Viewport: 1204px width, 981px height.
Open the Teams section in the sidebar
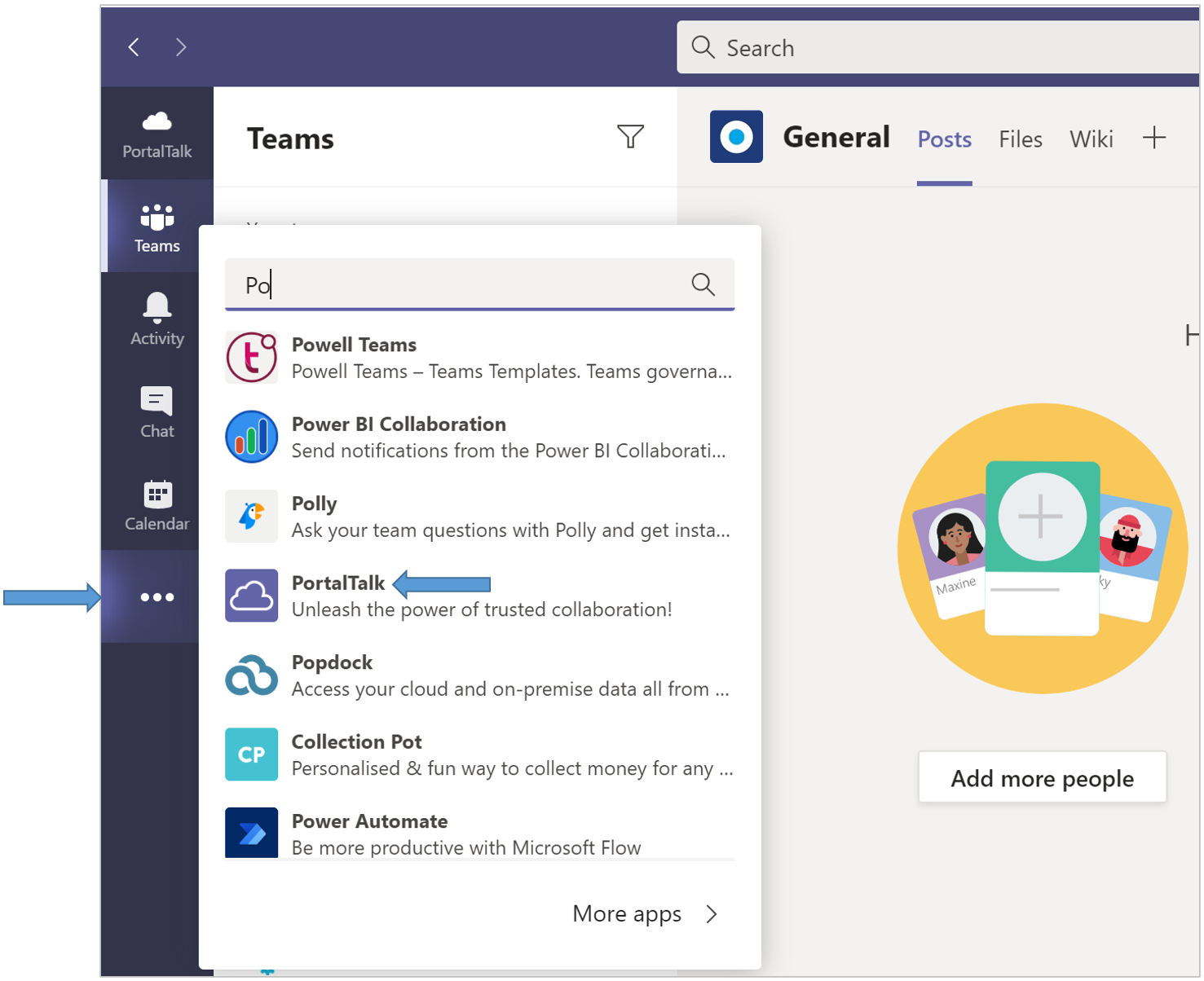coord(157,227)
